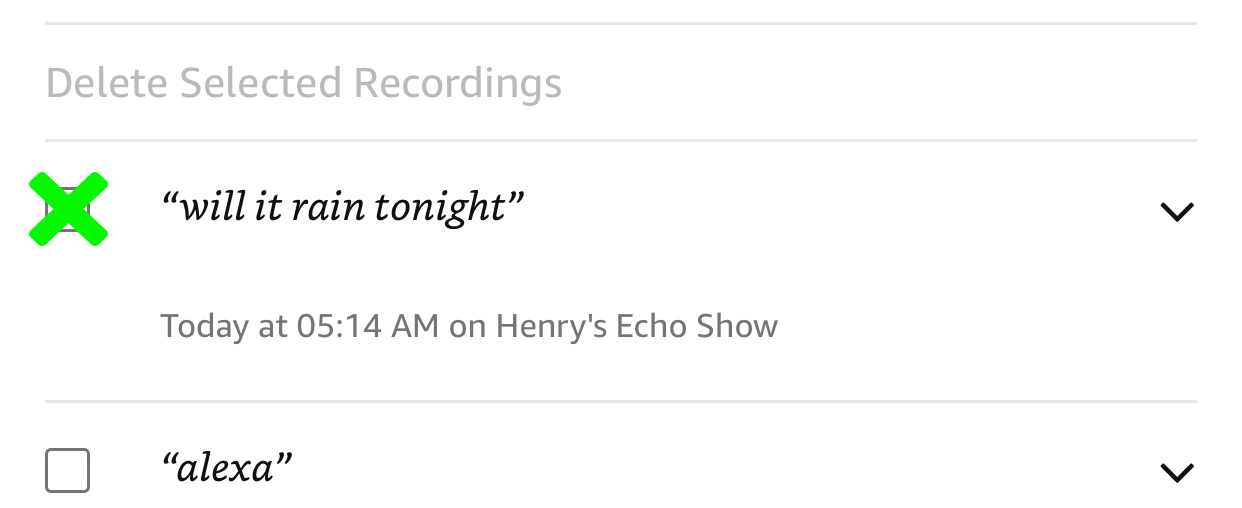Image resolution: width=1242 pixels, height=508 pixels.
Task: Click the "Today at 05:14 AM" timestamp line
Action: (300, 326)
